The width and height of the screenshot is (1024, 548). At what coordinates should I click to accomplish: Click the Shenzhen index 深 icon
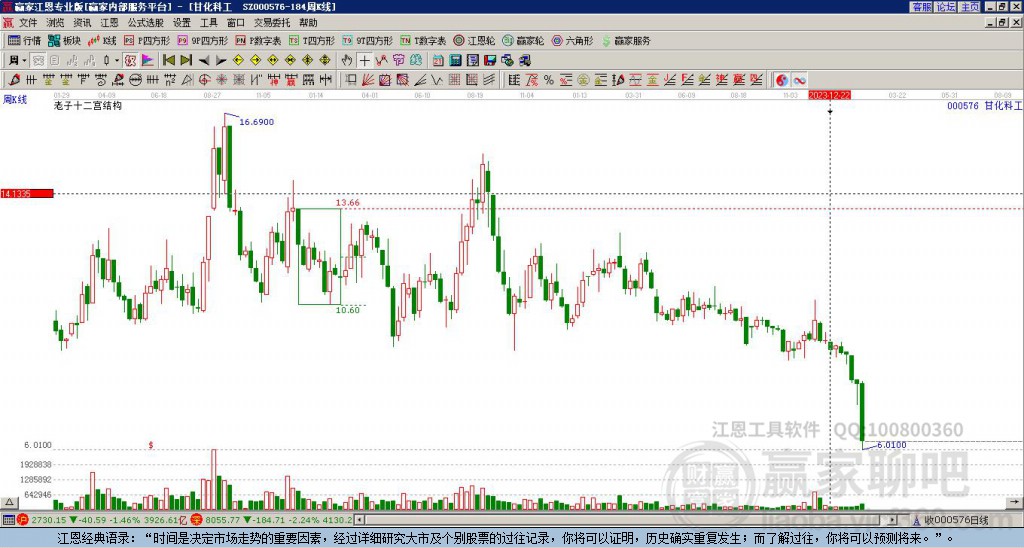tap(197, 520)
